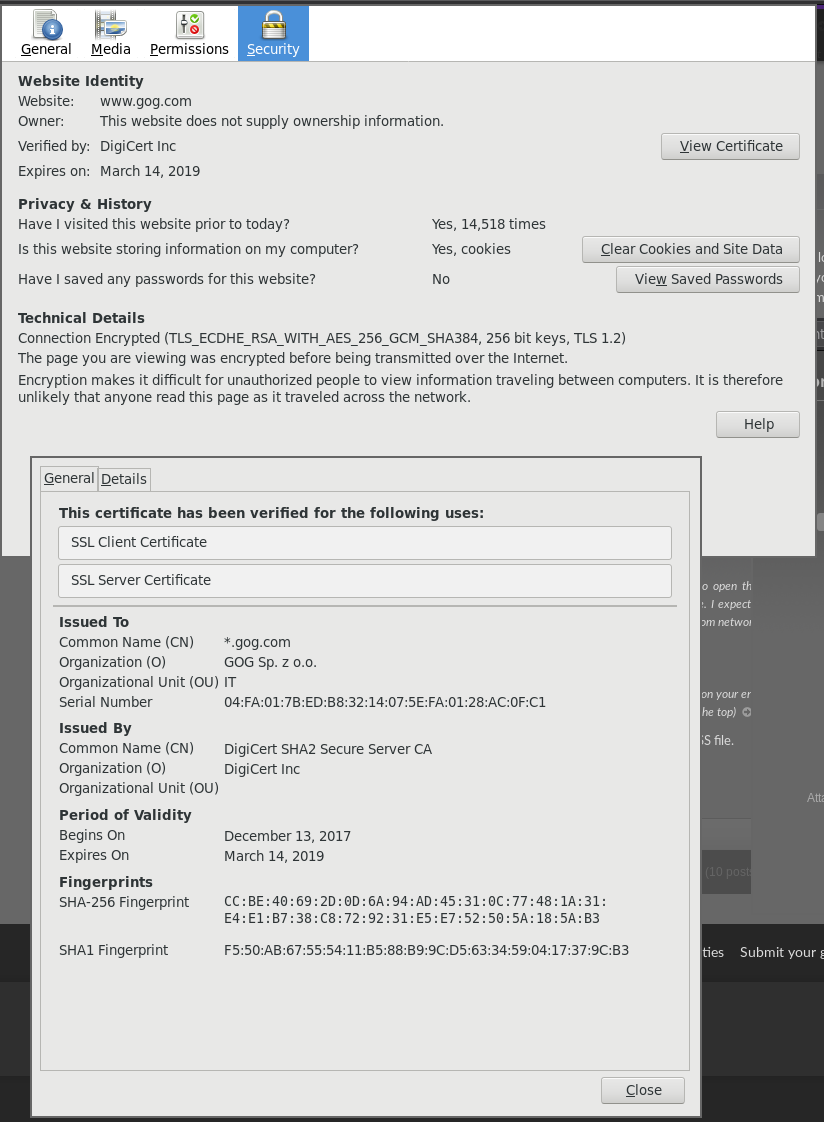Switch to certificate Details tab
824x1122 pixels.
pos(124,479)
